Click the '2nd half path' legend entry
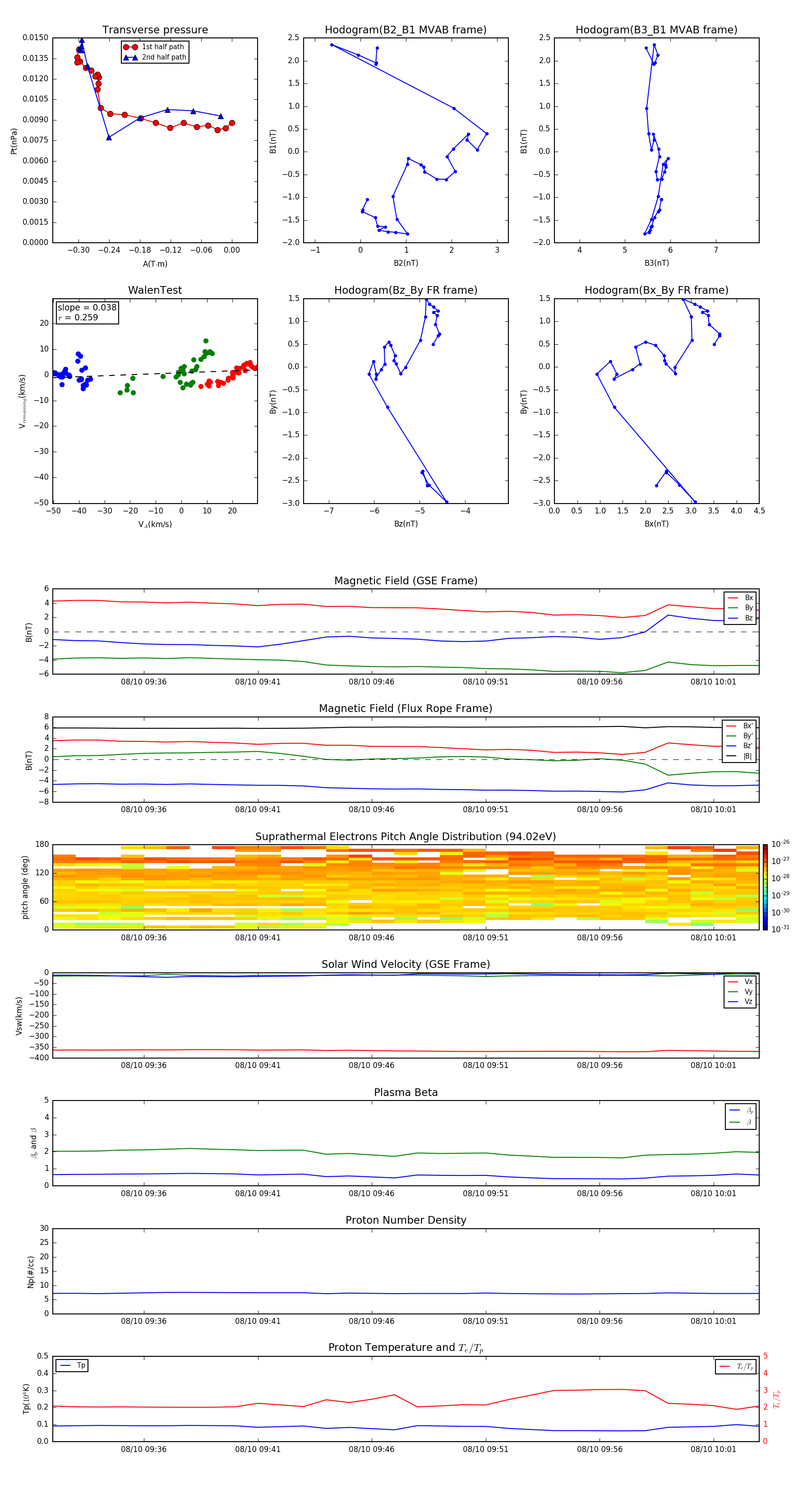The image size is (812, 1489). [x=155, y=57]
